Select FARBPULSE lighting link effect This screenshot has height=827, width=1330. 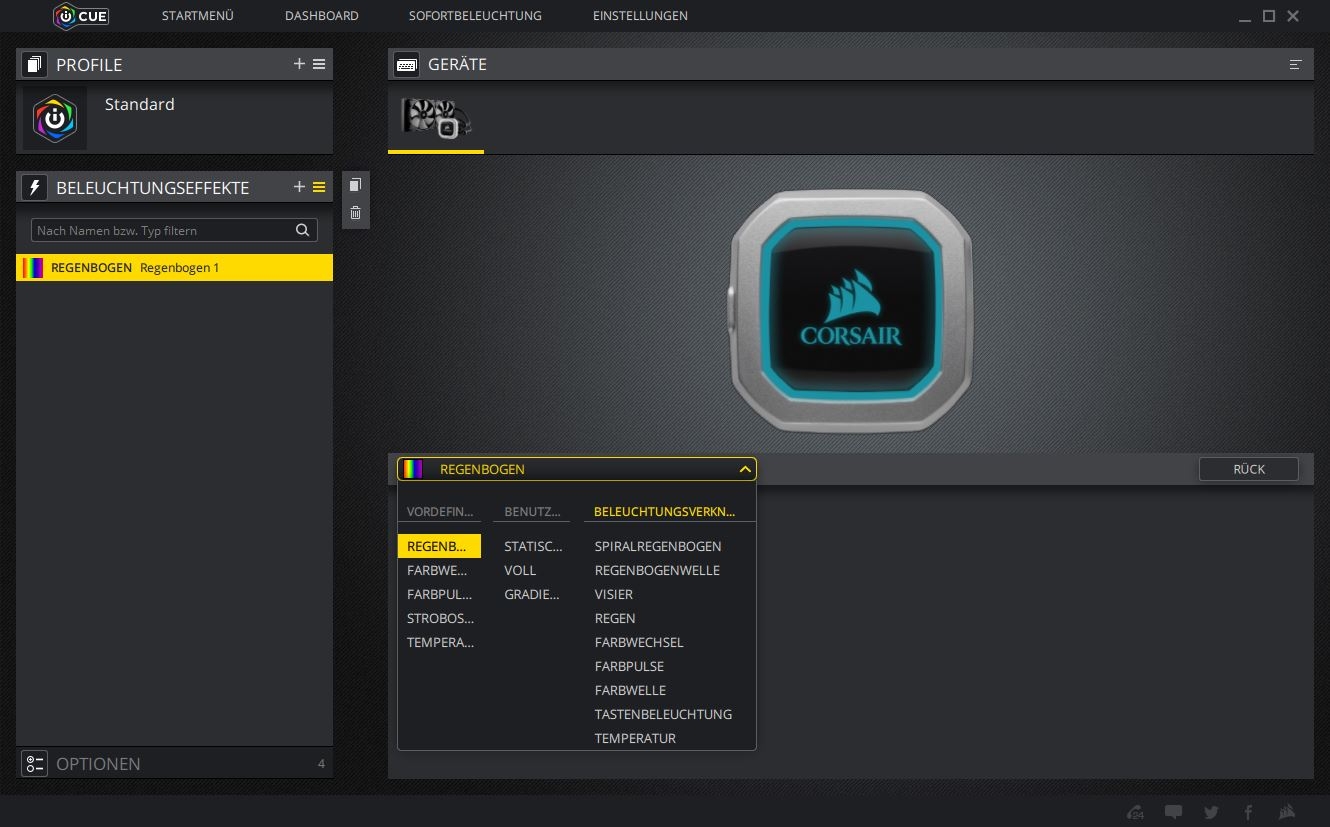pyautogui.click(x=629, y=666)
